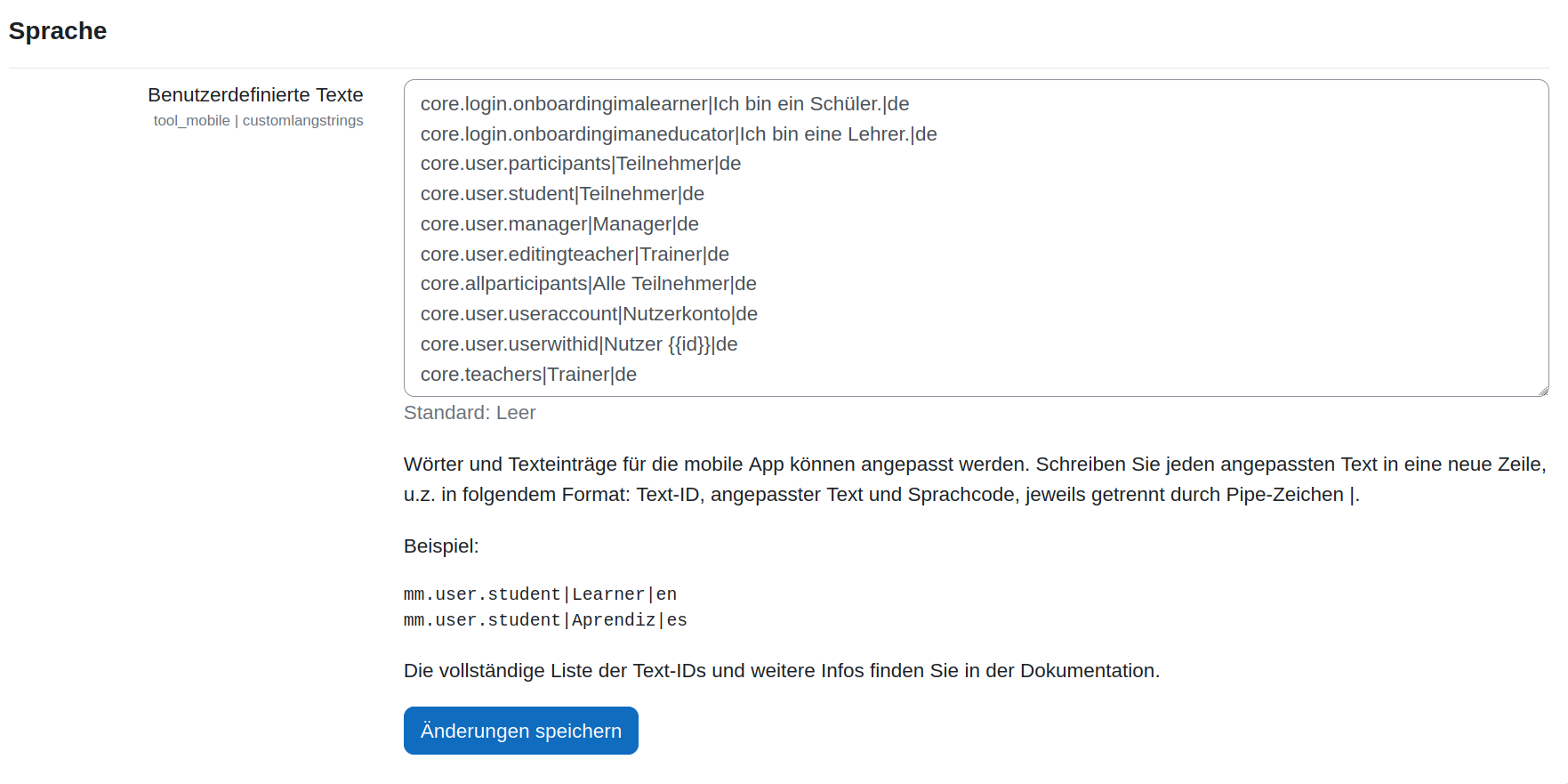Click the line core.login.onboardingimalearner in the textarea
The width and height of the screenshot is (1568, 784).
click(x=664, y=104)
